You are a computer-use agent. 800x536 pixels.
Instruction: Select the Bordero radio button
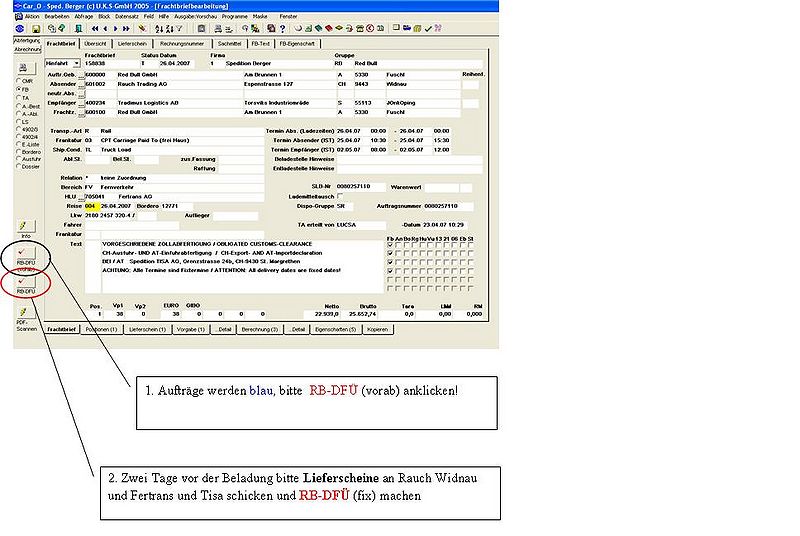(19, 151)
